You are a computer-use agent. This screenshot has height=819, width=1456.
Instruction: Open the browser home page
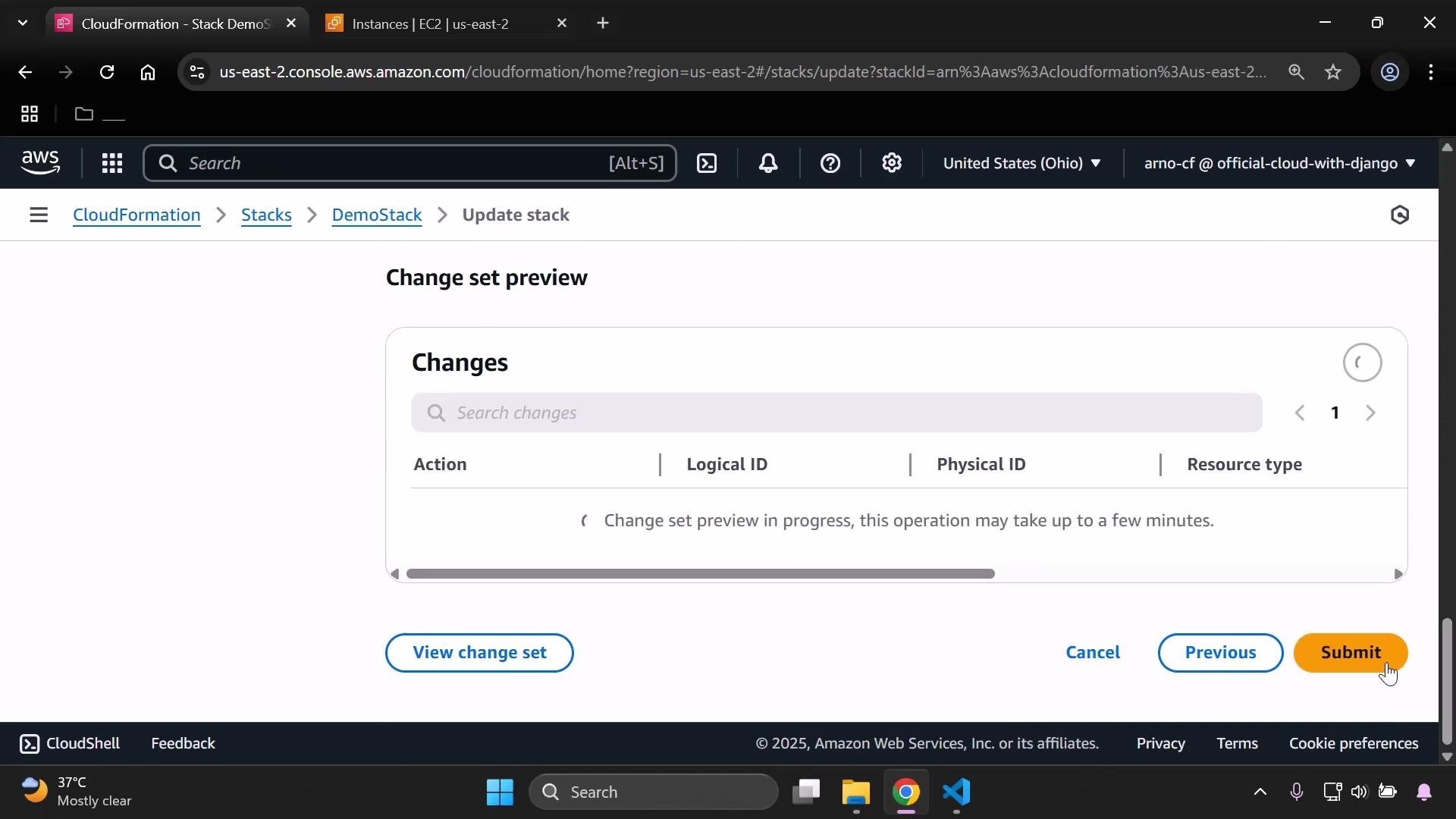(x=148, y=72)
